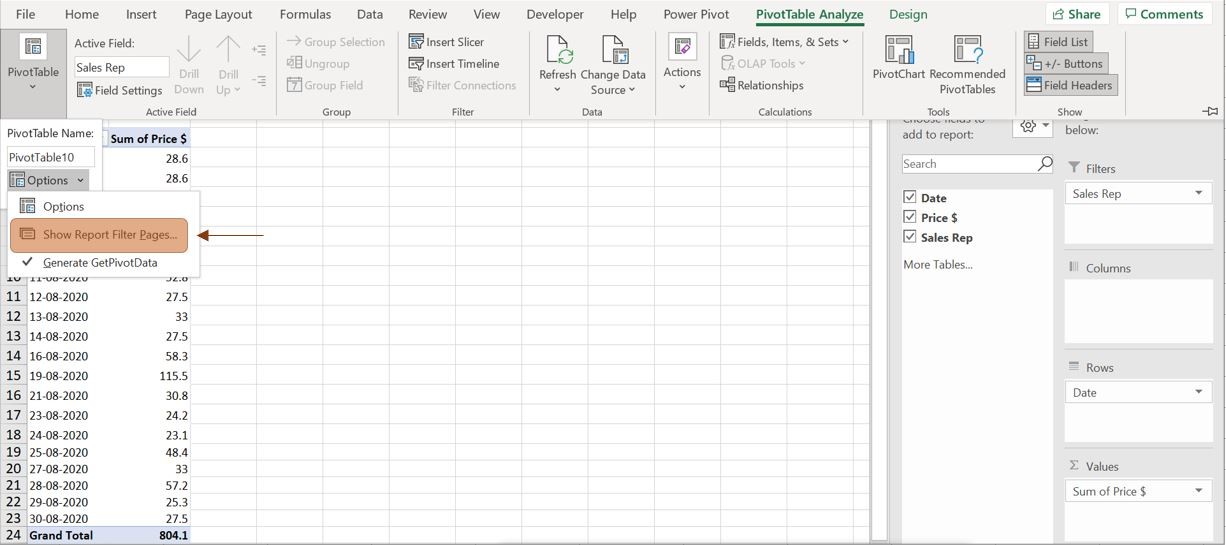
Task: Switch to the Review tab
Action: point(427,14)
